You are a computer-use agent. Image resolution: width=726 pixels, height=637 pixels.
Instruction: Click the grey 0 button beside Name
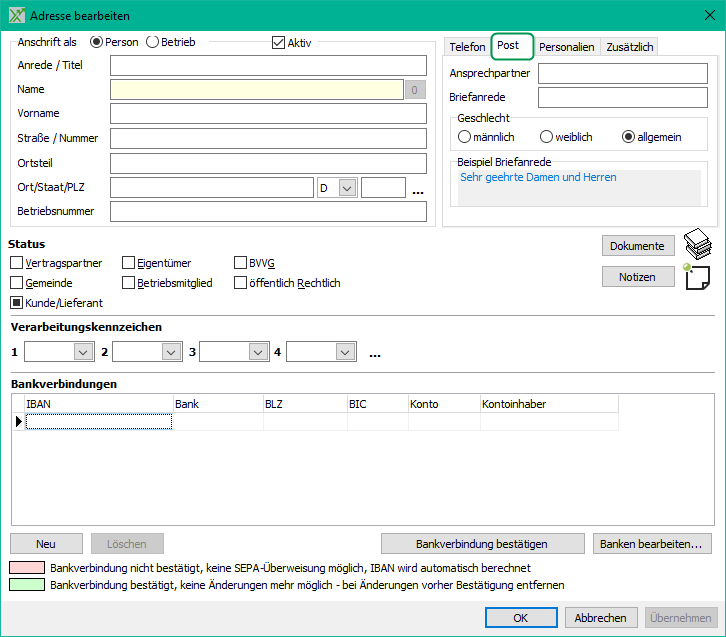416,90
